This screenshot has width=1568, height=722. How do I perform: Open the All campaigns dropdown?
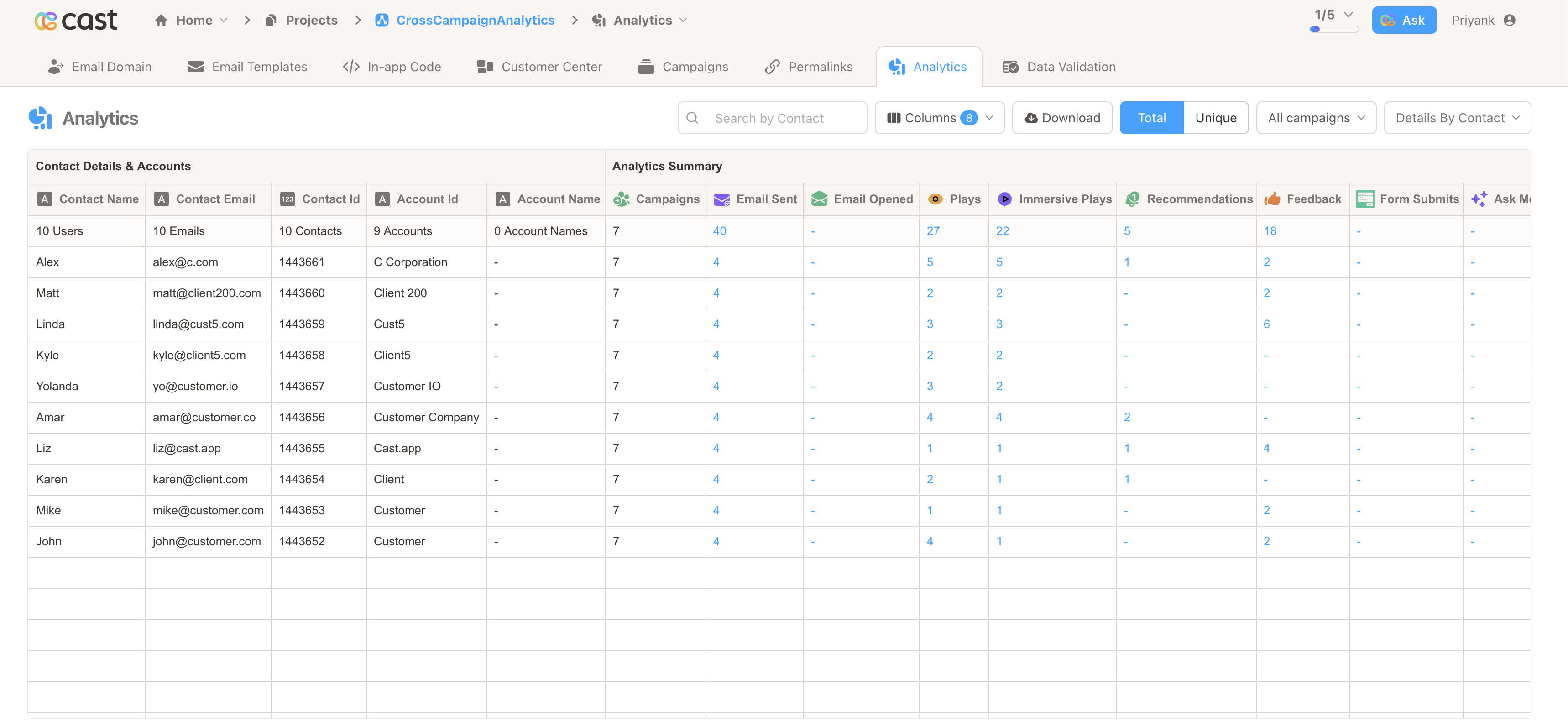click(x=1316, y=117)
